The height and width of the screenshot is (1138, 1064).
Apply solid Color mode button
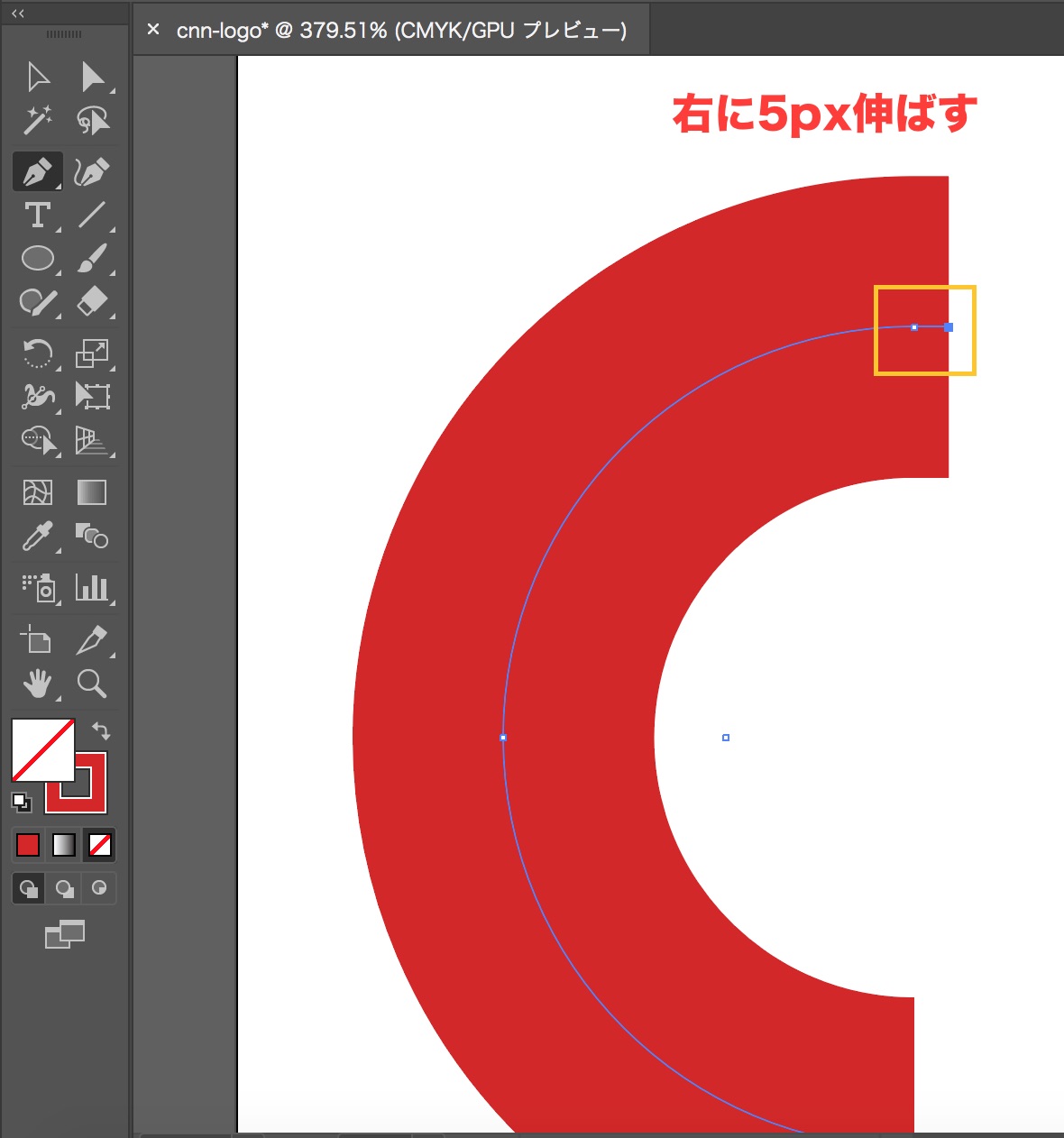coord(28,845)
